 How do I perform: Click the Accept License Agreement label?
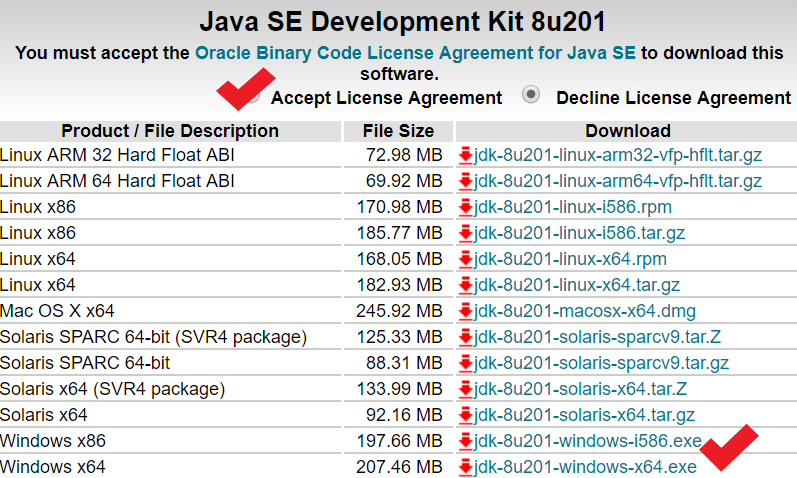[386, 98]
